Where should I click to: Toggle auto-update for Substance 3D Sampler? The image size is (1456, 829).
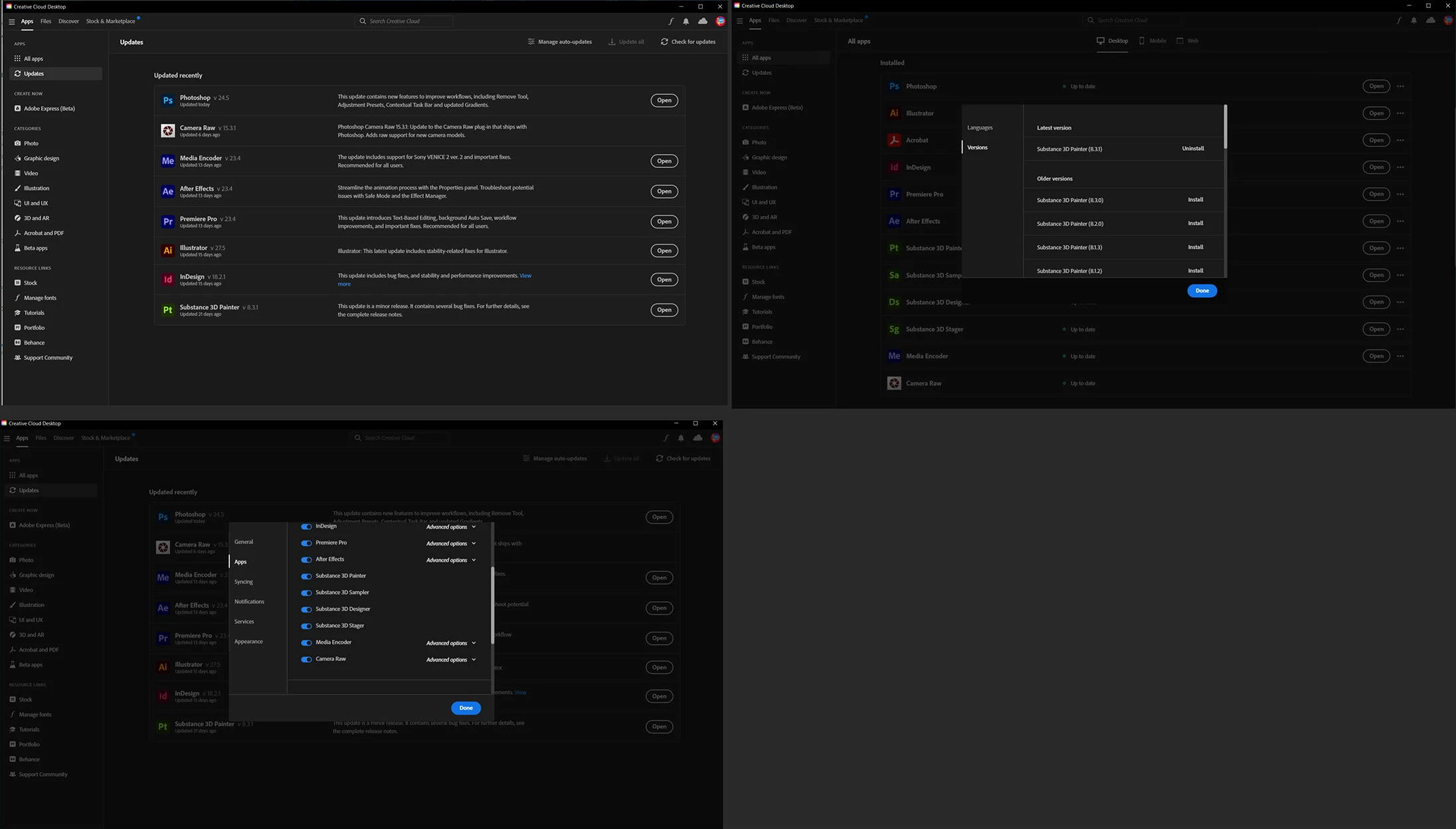(306, 593)
